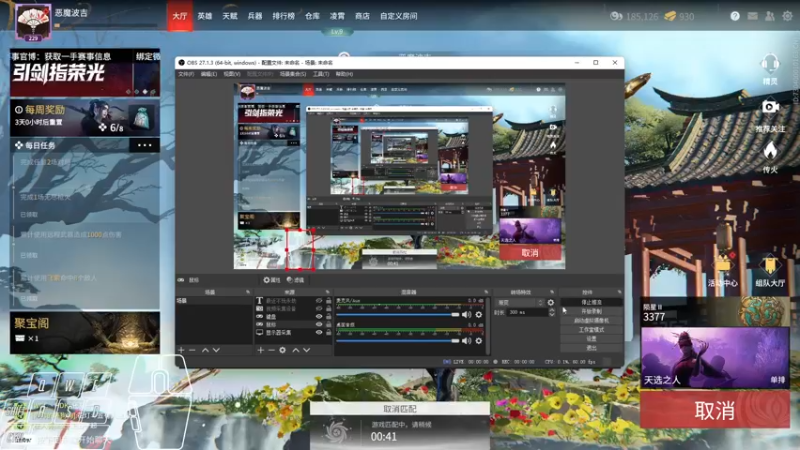Undock the 混音器 panel via header icon
The height and width of the screenshot is (450, 800).
pos(486,292)
